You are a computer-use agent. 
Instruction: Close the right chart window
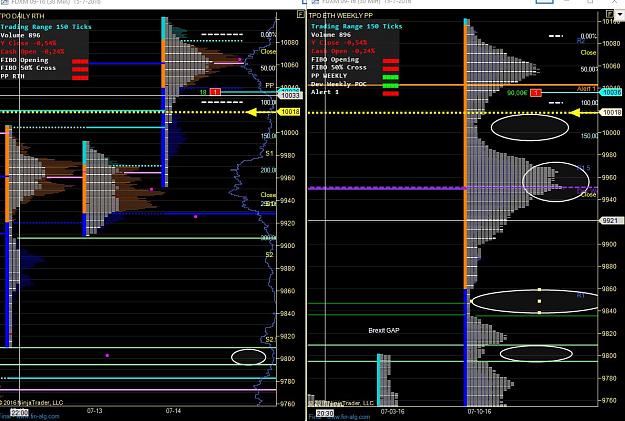click(617, 2)
